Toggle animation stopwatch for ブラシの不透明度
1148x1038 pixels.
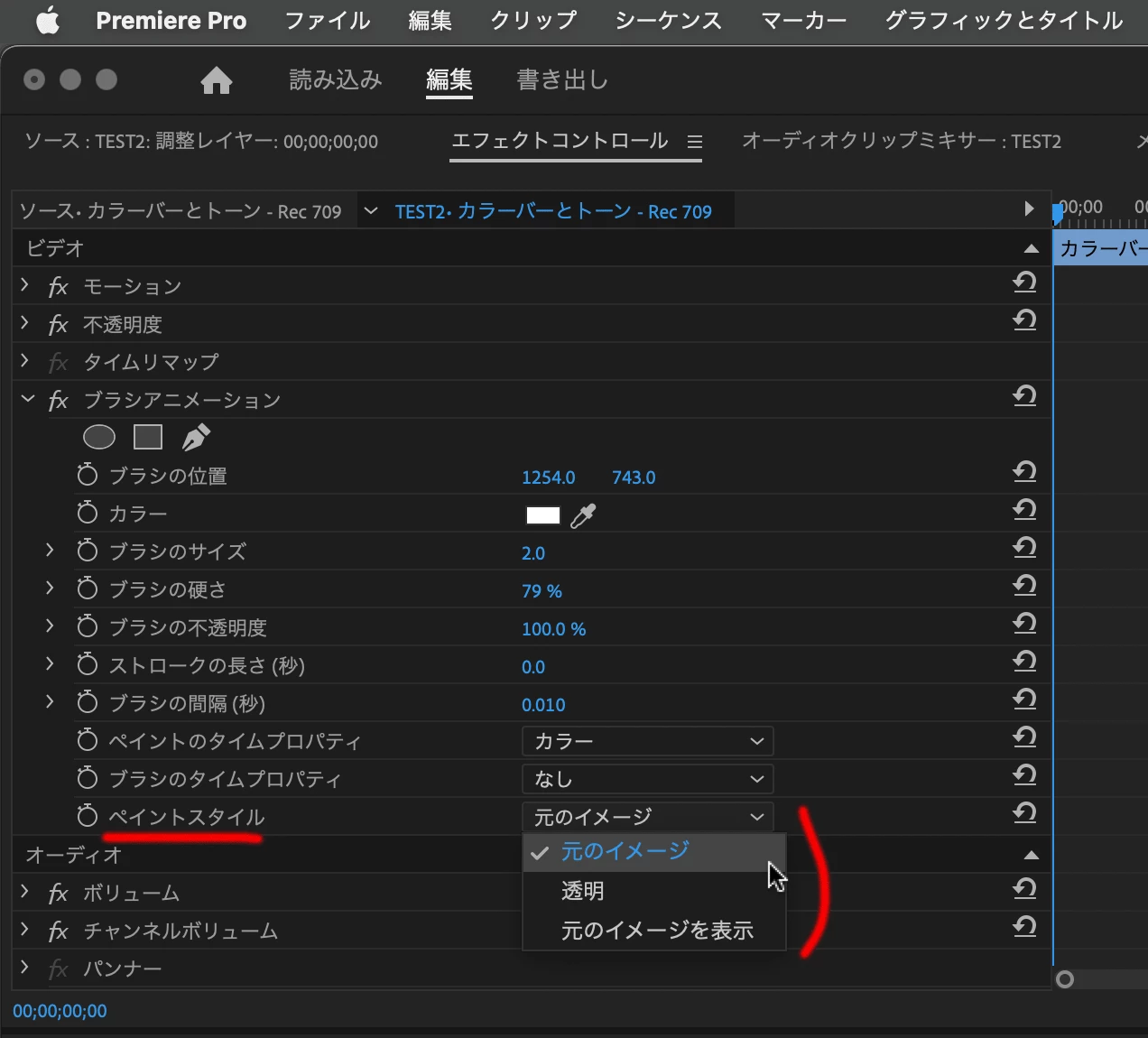point(87,626)
